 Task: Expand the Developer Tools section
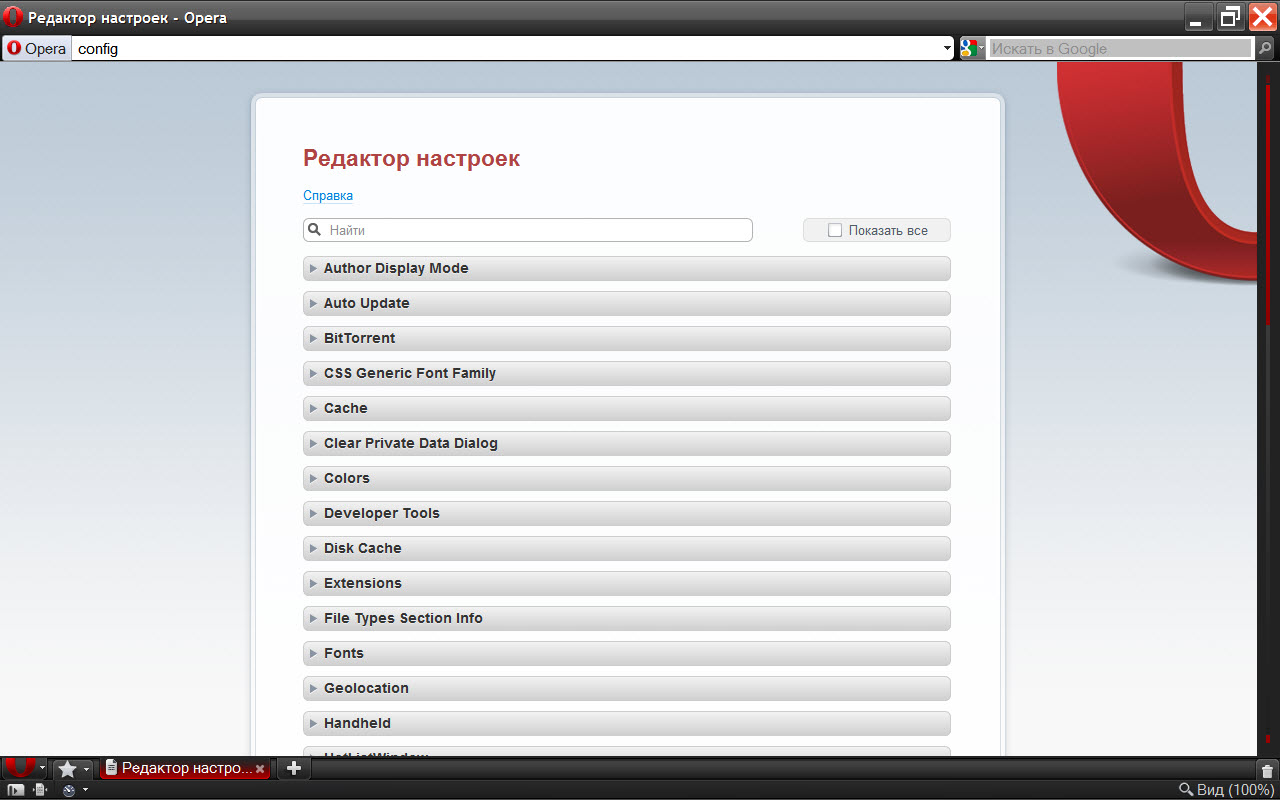tap(627, 513)
